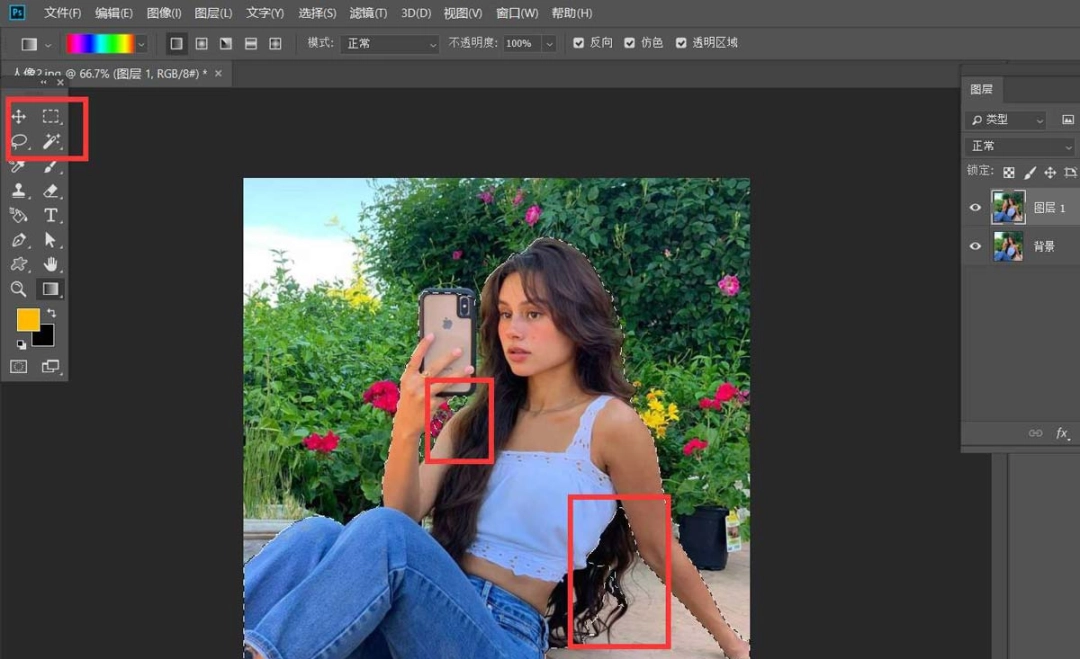Image resolution: width=1080 pixels, height=659 pixels.
Task: Open the yellow foreground color swatch
Action: point(28,319)
